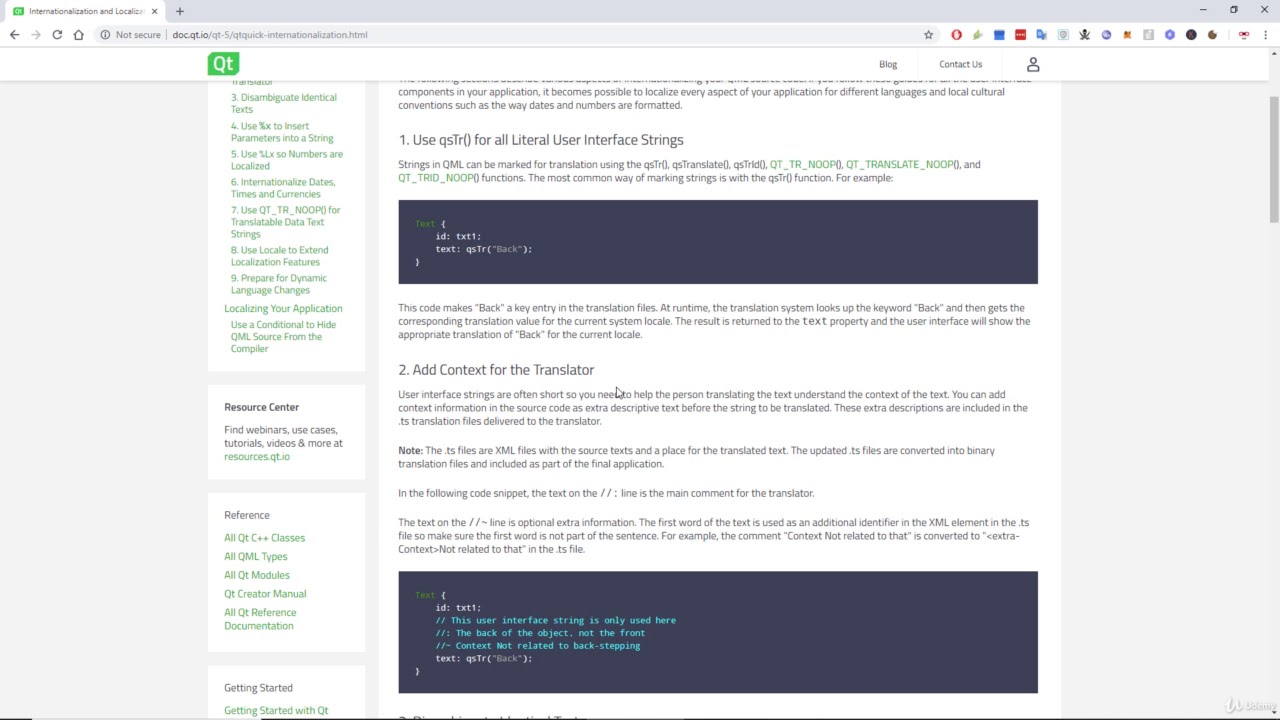Viewport: 1280px width, 720px height.
Task: Click the red Opera extension icon
Action: tap(956, 35)
